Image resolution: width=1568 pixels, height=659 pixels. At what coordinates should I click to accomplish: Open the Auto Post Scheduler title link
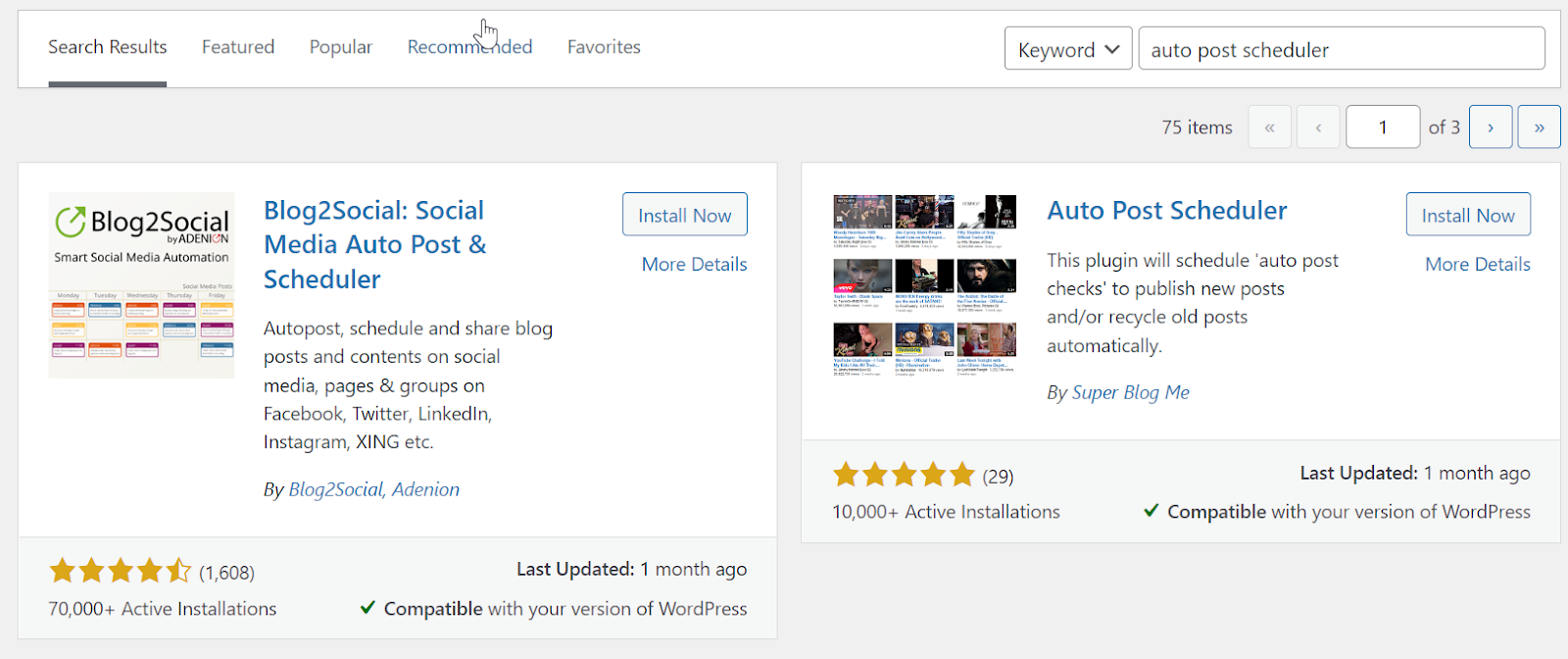(x=1167, y=210)
